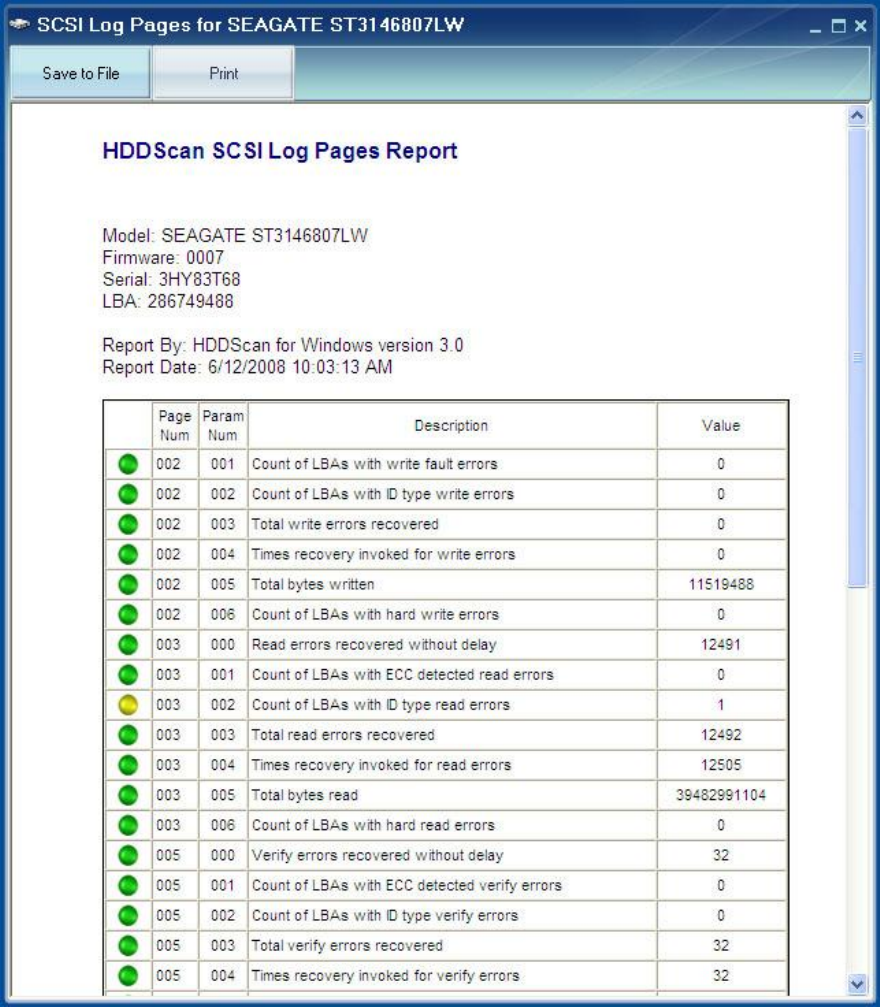Click the HDDScan SCSI Log Pages Report heading
Viewport: 880px width, 1007px height.
click(x=280, y=151)
